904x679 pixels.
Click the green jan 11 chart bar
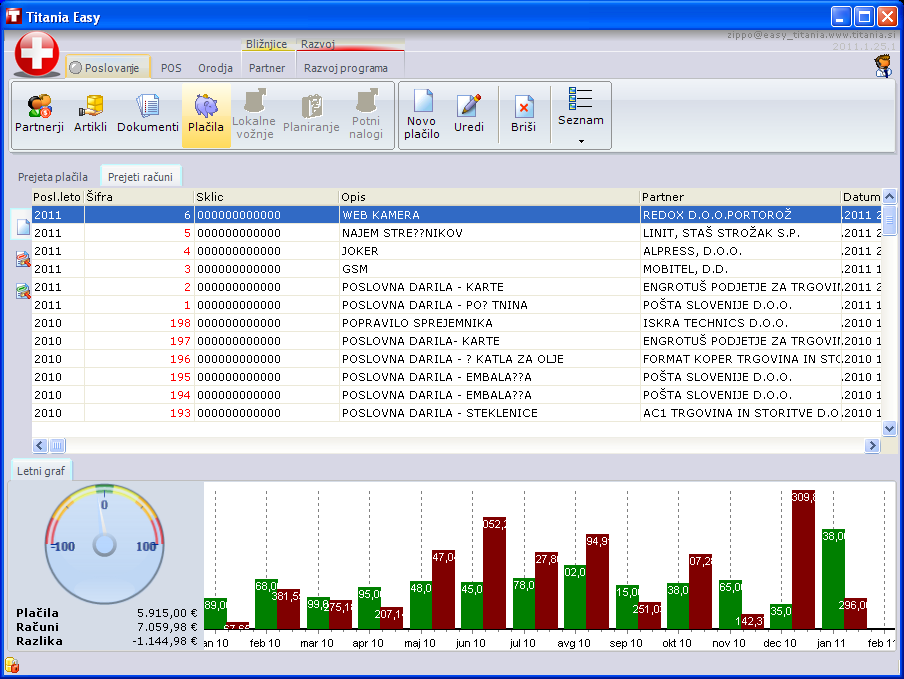click(x=833, y=579)
